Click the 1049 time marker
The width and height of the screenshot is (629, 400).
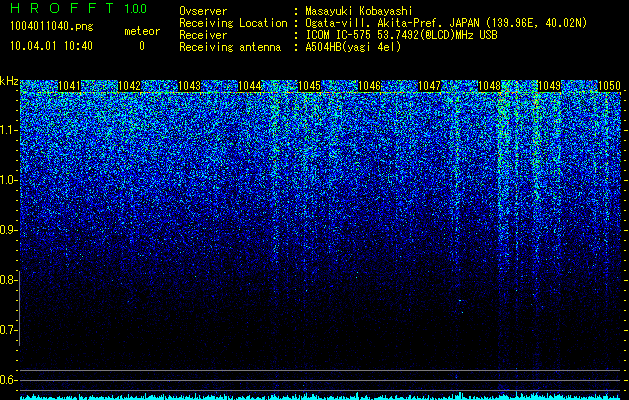coord(549,86)
